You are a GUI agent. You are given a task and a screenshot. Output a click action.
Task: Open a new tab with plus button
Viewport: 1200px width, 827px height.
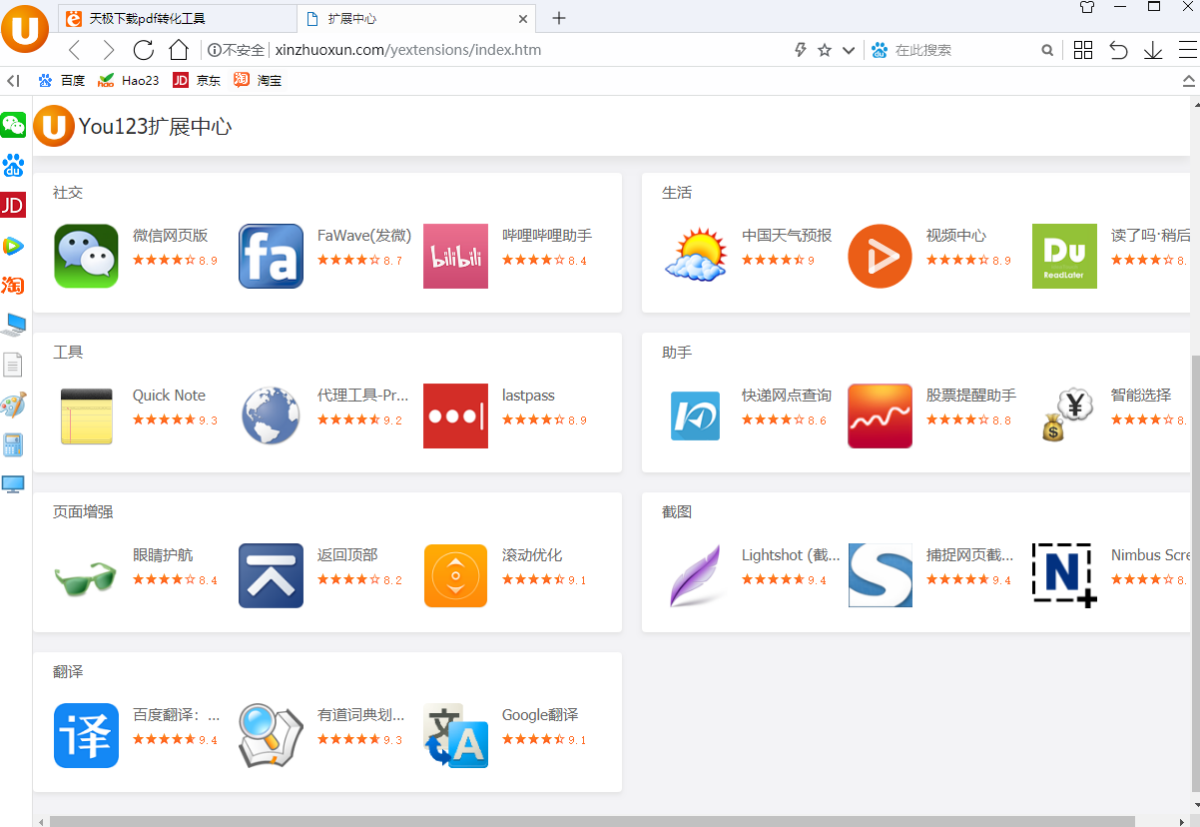pyautogui.click(x=559, y=18)
